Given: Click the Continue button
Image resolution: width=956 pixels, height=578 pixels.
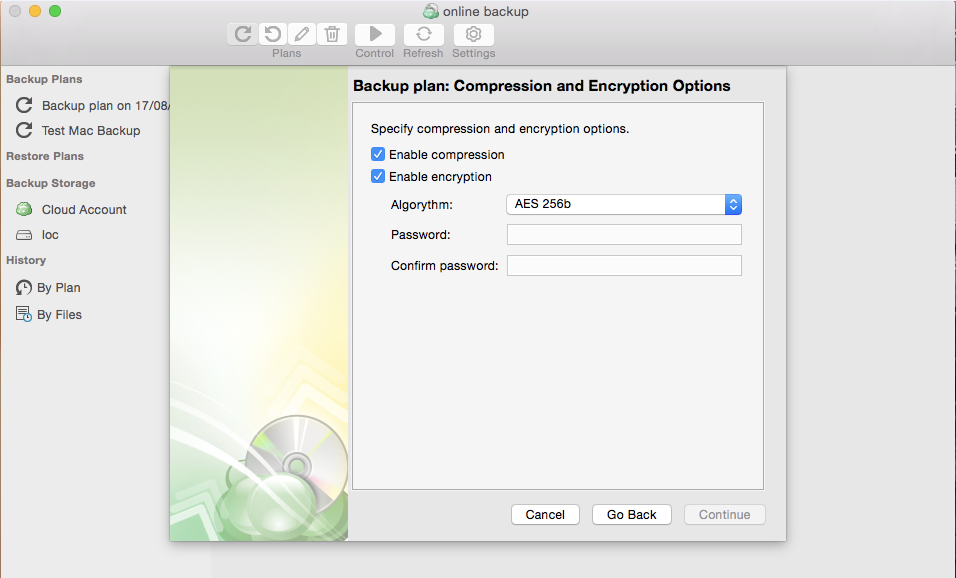Looking at the screenshot, I should coord(724,515).
